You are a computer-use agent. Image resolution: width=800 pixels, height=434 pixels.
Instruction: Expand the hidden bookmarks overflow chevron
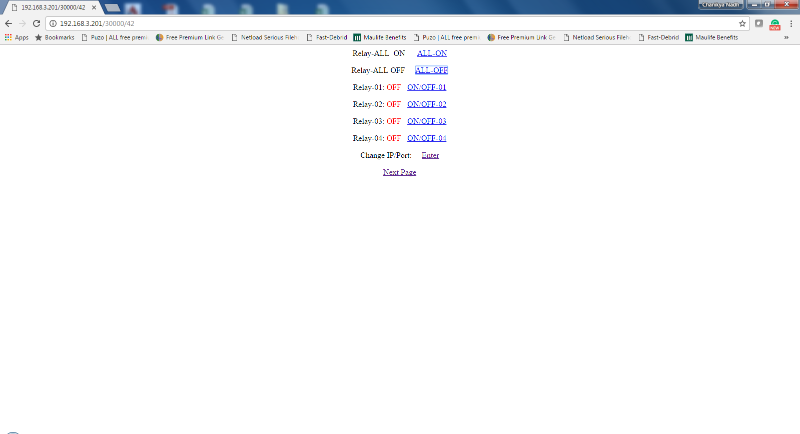tap(786, 37)
